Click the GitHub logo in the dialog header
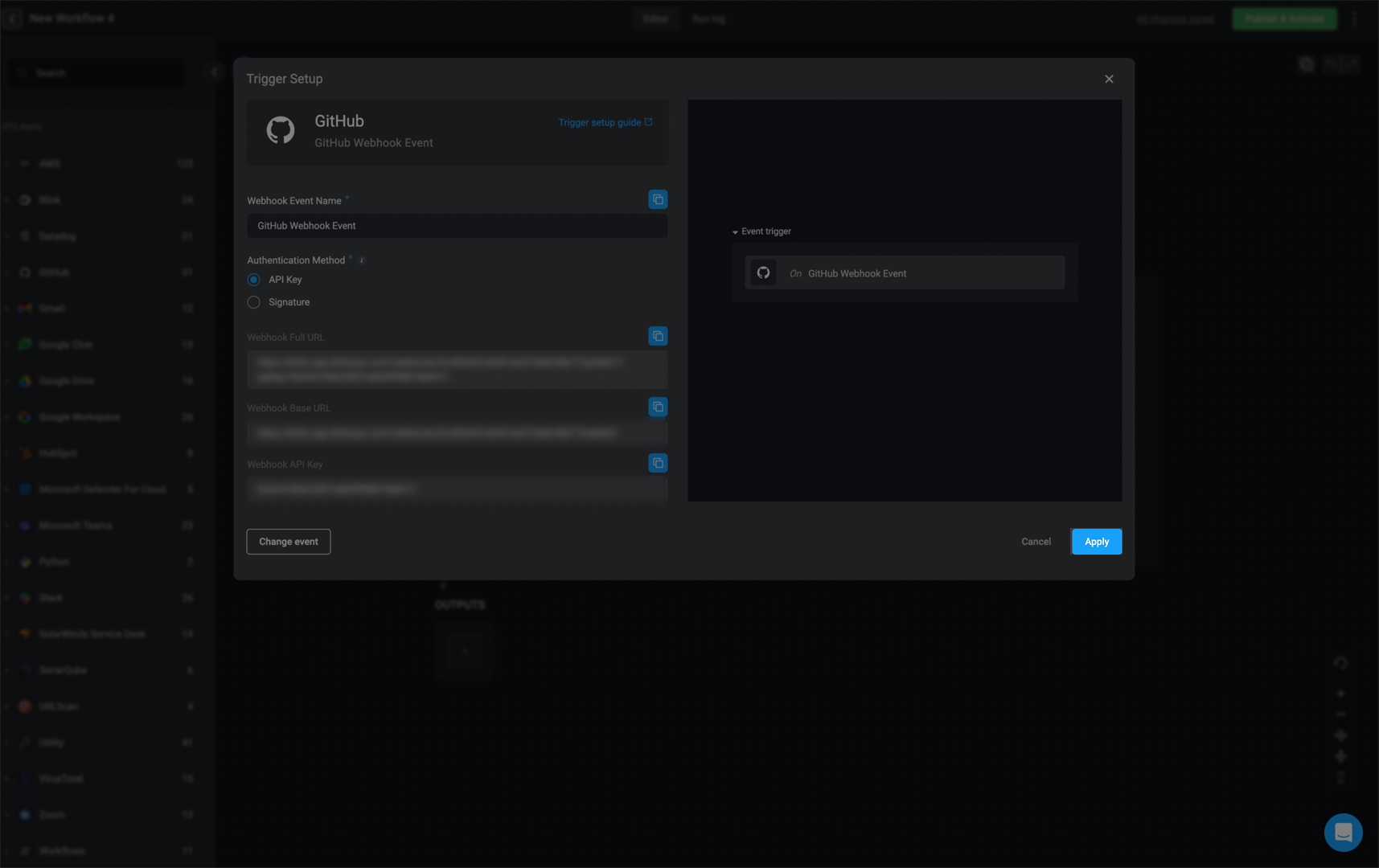Image resolution: width=1379 pixels, height=868 pixels. [x=281, y=130]
